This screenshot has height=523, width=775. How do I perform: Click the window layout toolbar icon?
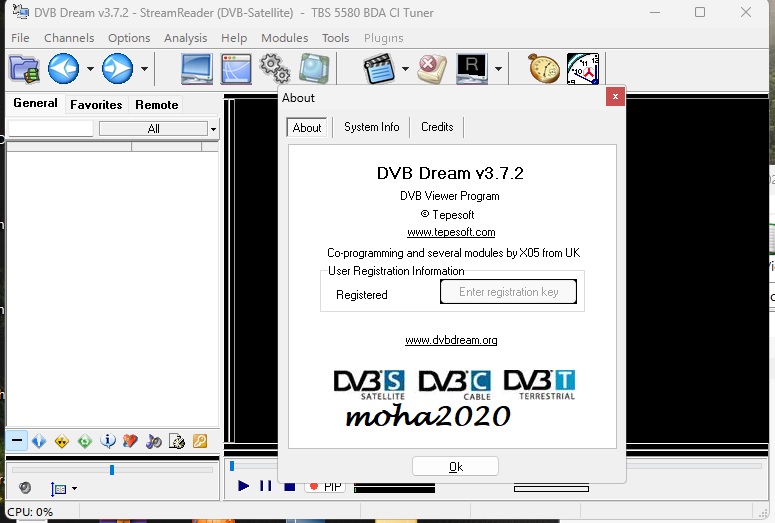[x=236, y=69]
